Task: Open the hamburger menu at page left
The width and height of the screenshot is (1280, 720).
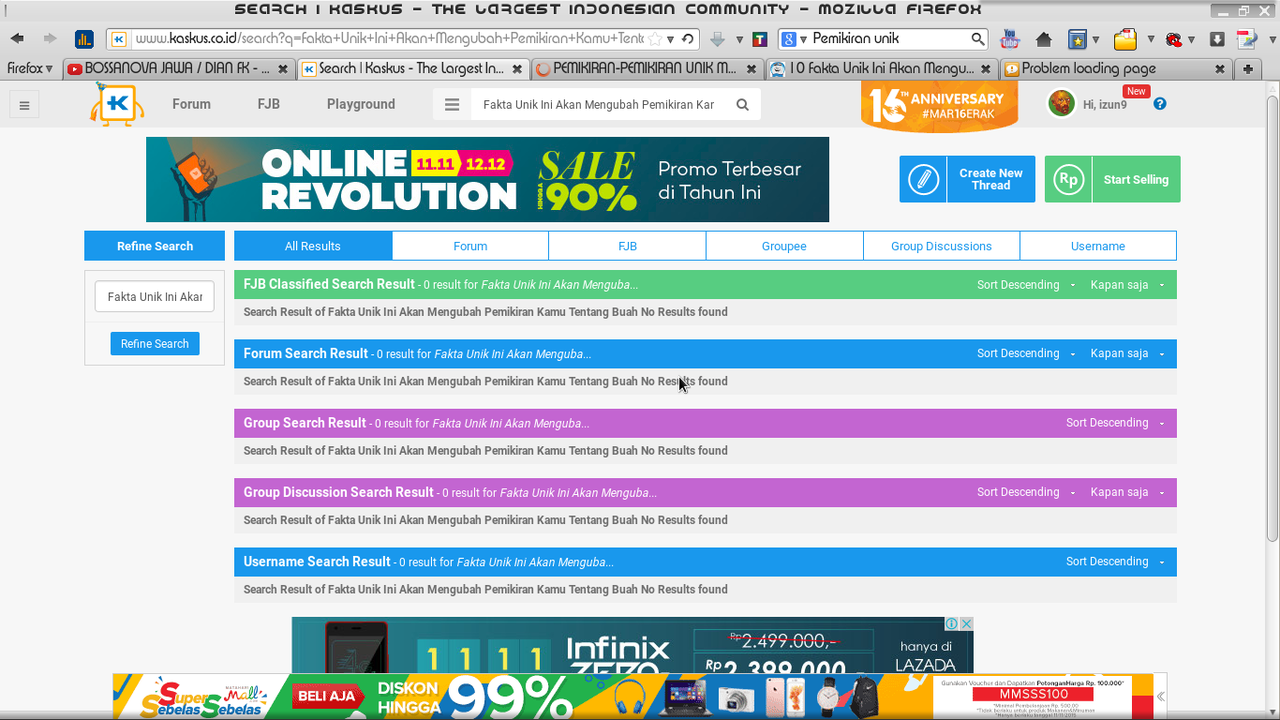Action: click(25, 104)
